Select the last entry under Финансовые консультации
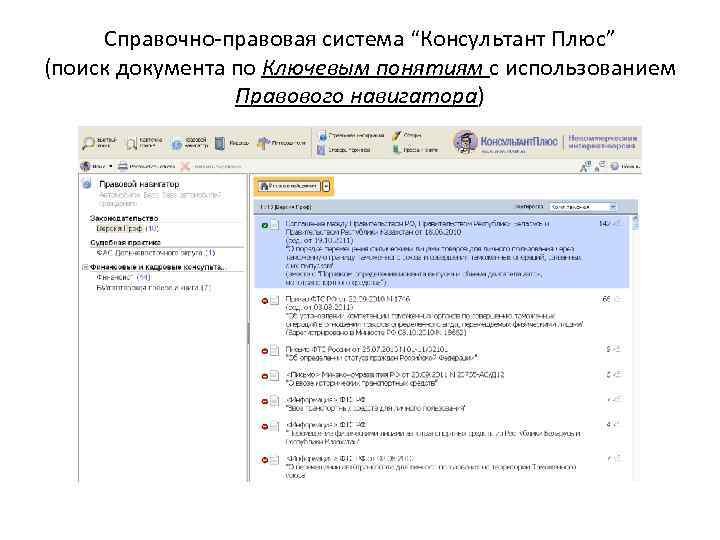 click(153, 288)
